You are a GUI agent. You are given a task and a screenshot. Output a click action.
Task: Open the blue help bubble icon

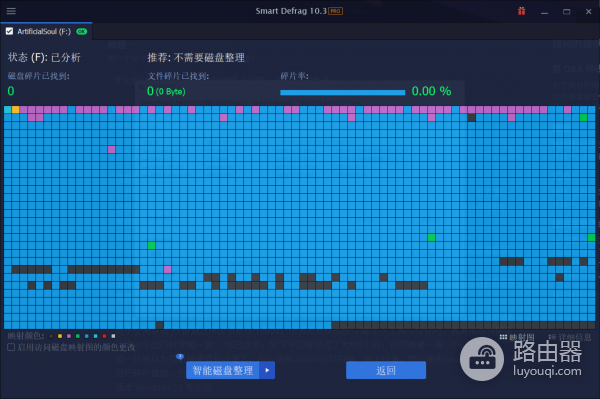180,357
